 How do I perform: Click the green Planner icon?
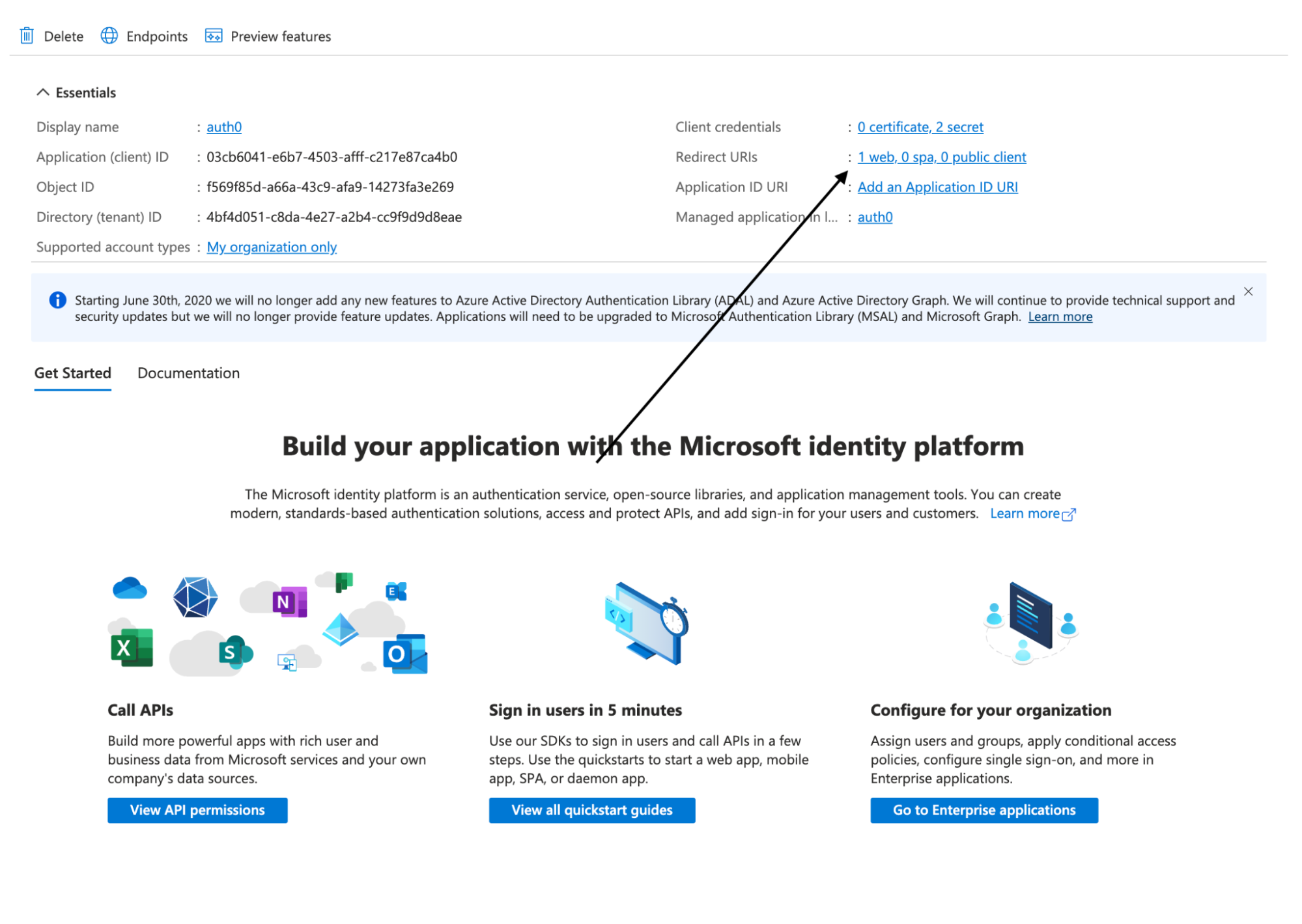click(x=344, y=582)
